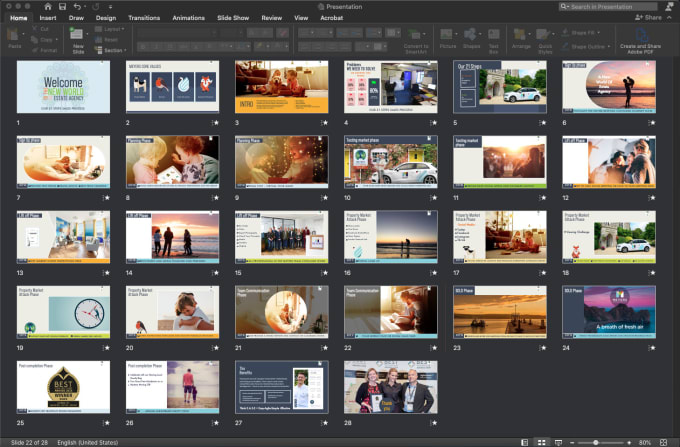Open the Arrange menu
The height and width of the screenshot is (447, 680).
click(x=521, y=39)
